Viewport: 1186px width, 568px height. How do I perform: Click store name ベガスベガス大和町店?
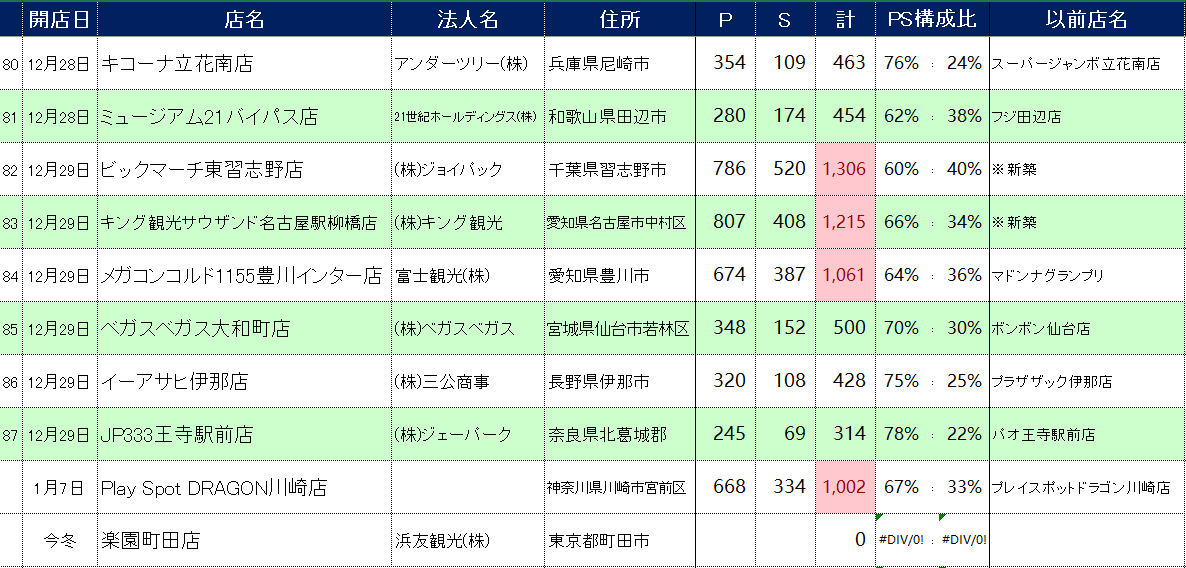coord(195,328)
